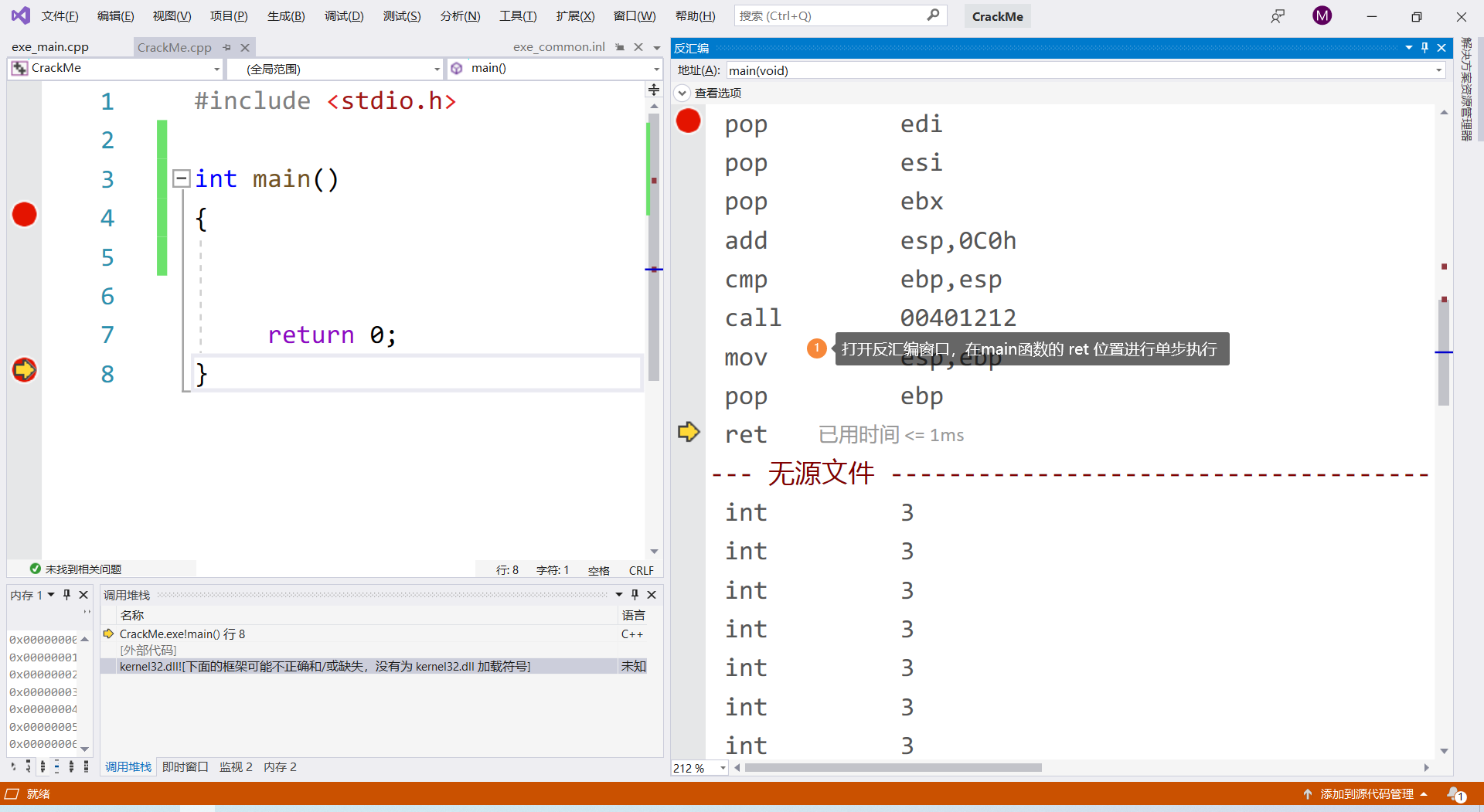Click the current-statement arrow on line 8
The image size is (1484, 812).
point(25,370)
